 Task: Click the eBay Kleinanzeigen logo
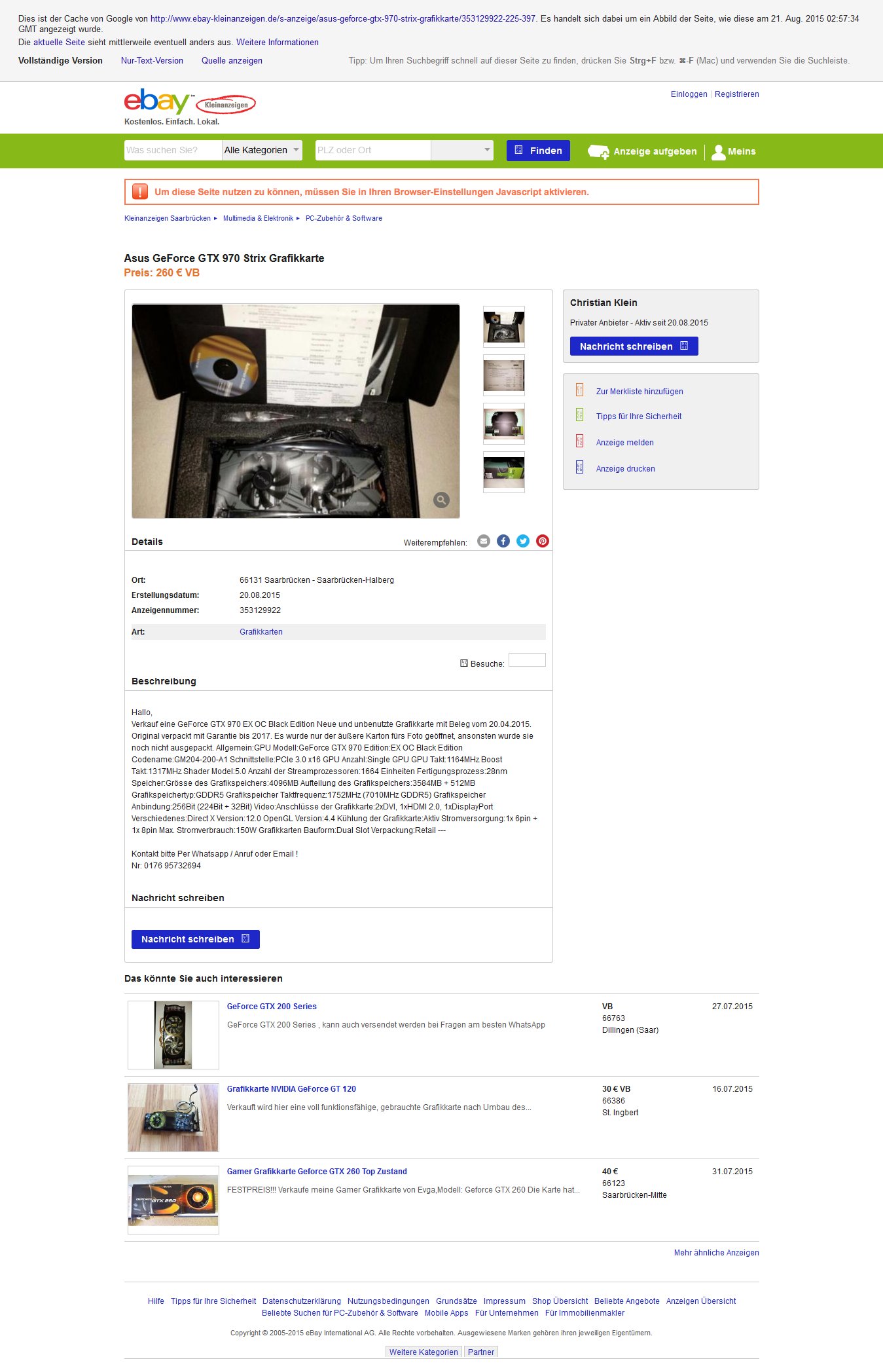point(190,102)
